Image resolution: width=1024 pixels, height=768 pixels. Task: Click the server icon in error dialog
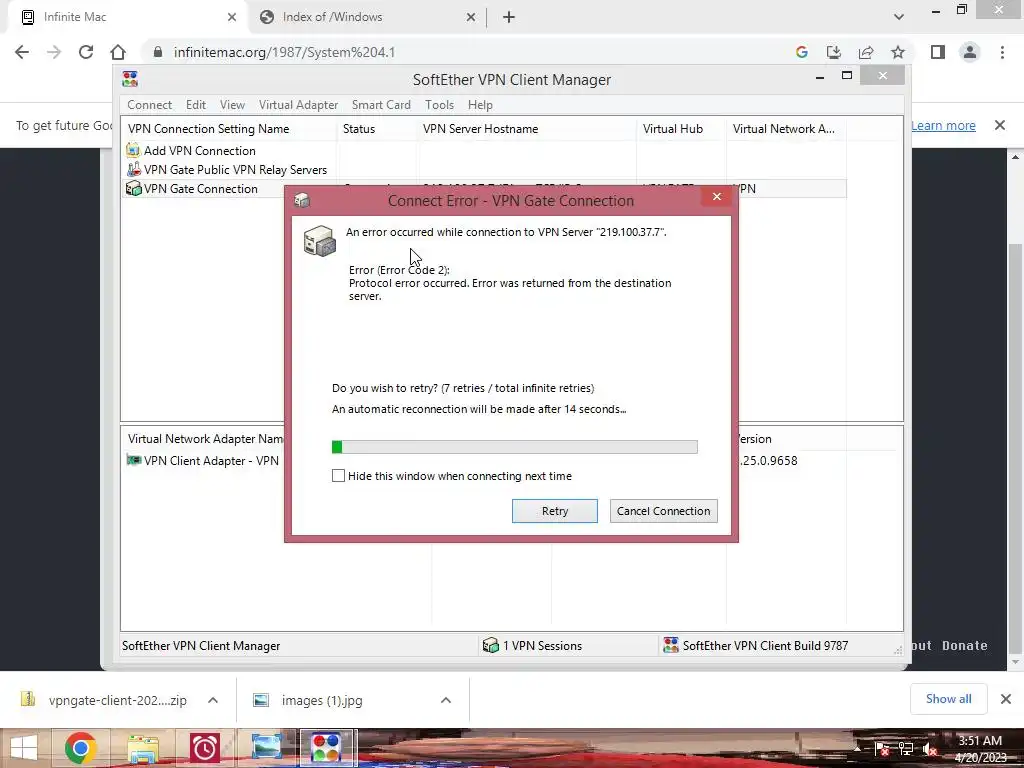pos(320,241)
